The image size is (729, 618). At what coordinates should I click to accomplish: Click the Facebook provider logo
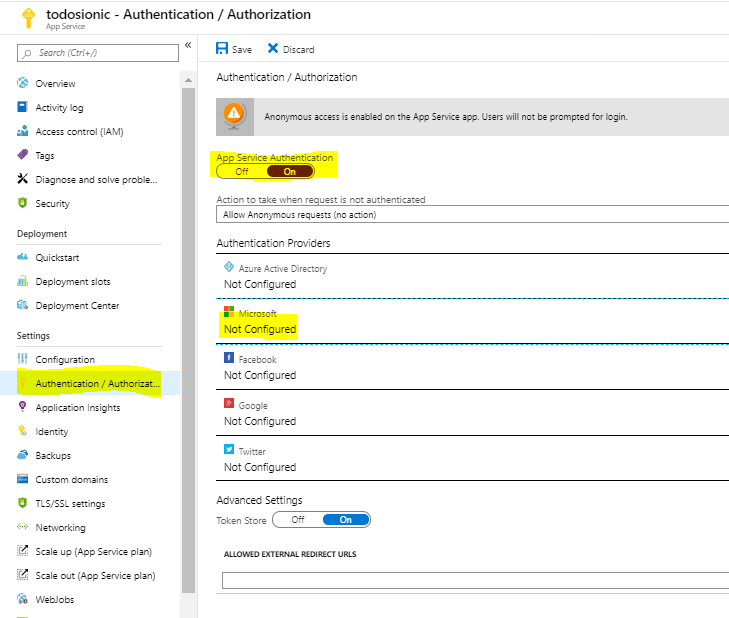click(x=229, y=358)
